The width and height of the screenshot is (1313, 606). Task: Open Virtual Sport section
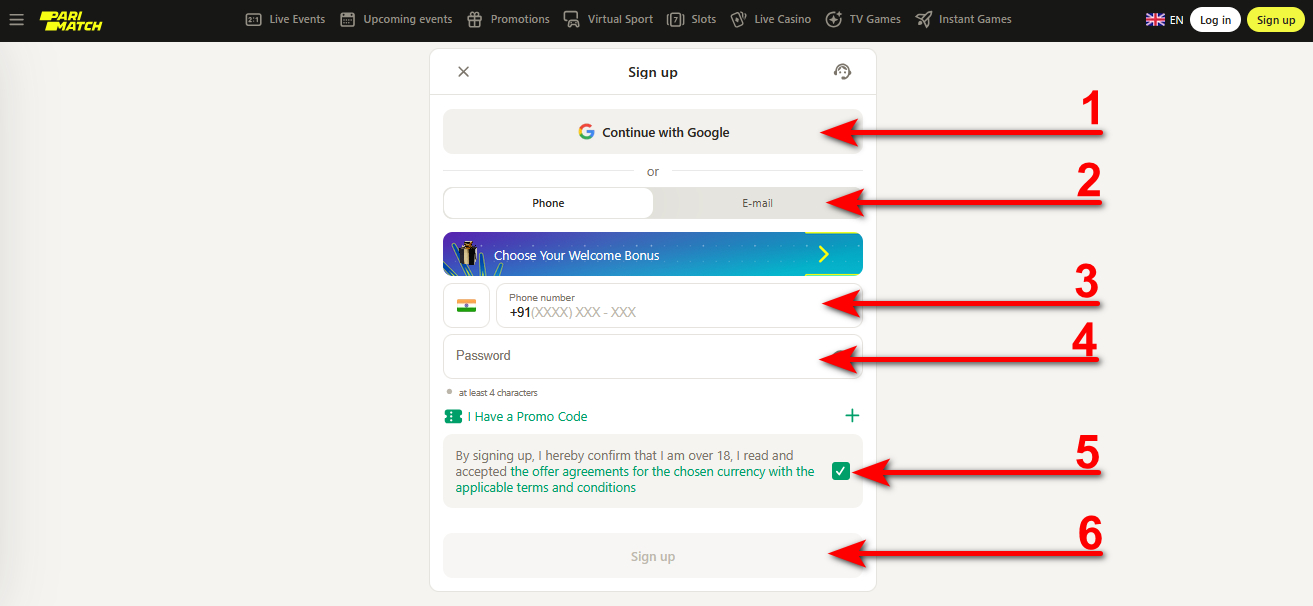[608, 19]
